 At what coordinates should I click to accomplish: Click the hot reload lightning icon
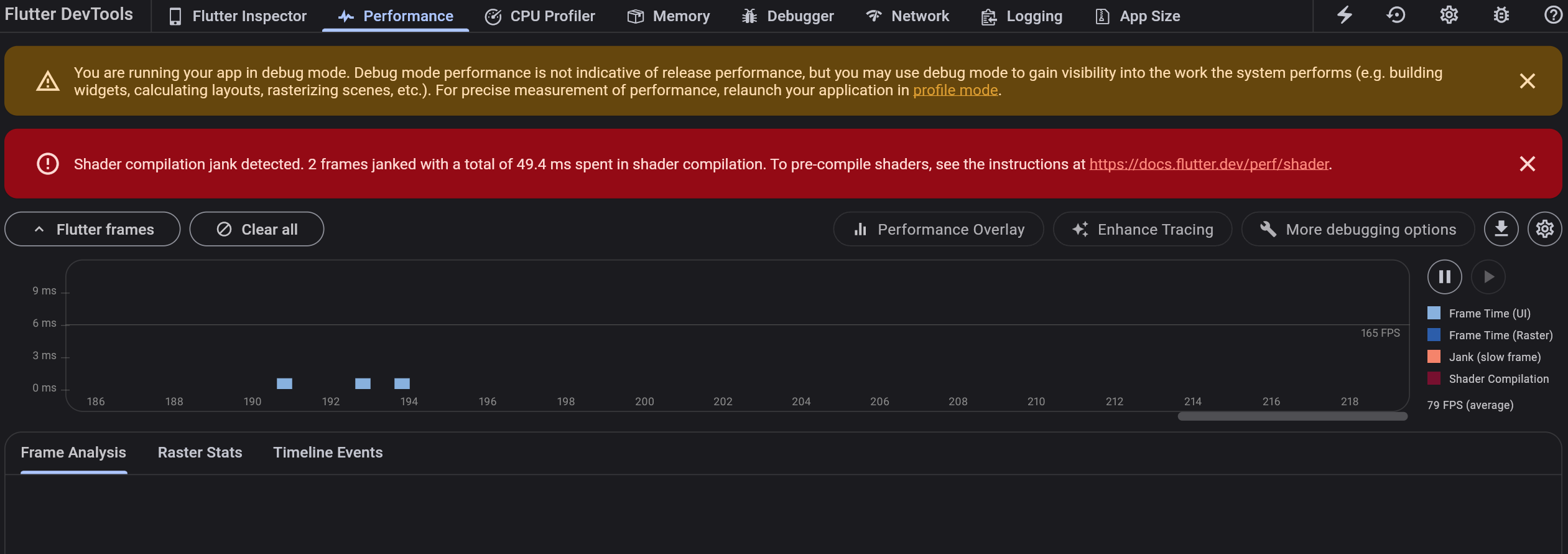[1345, 15]
